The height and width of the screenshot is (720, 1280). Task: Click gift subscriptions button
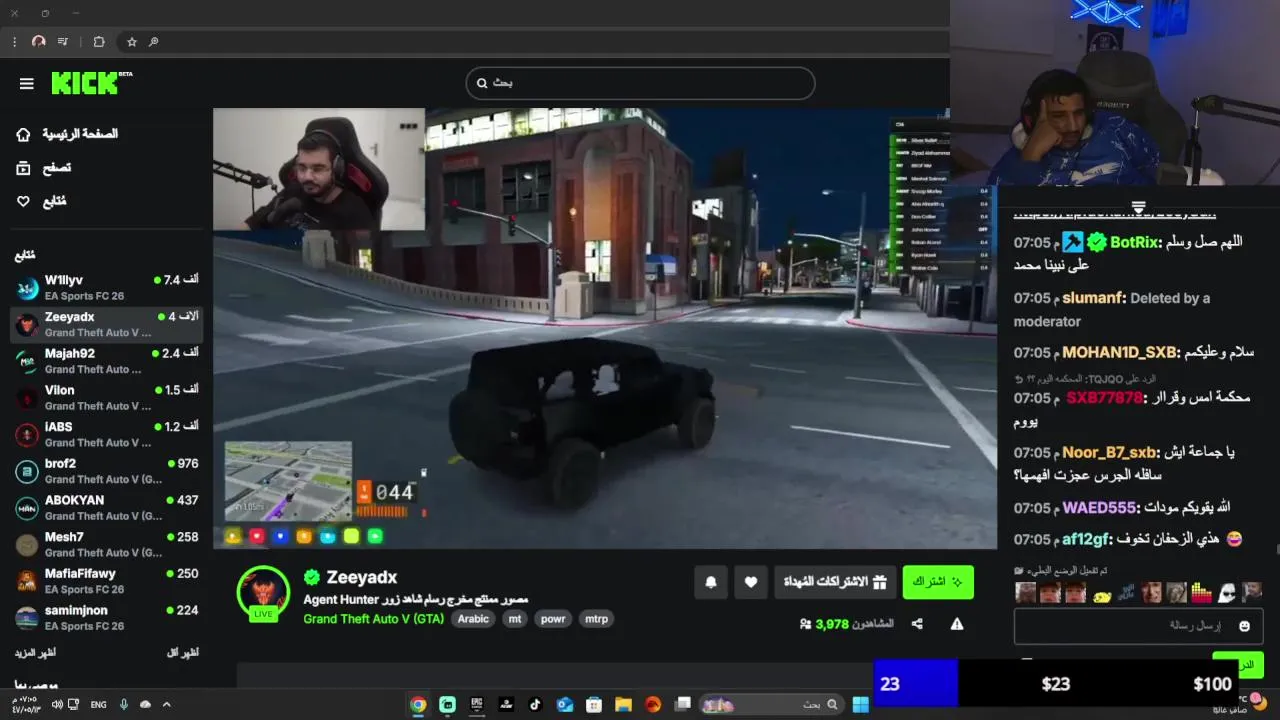(835, 582)
